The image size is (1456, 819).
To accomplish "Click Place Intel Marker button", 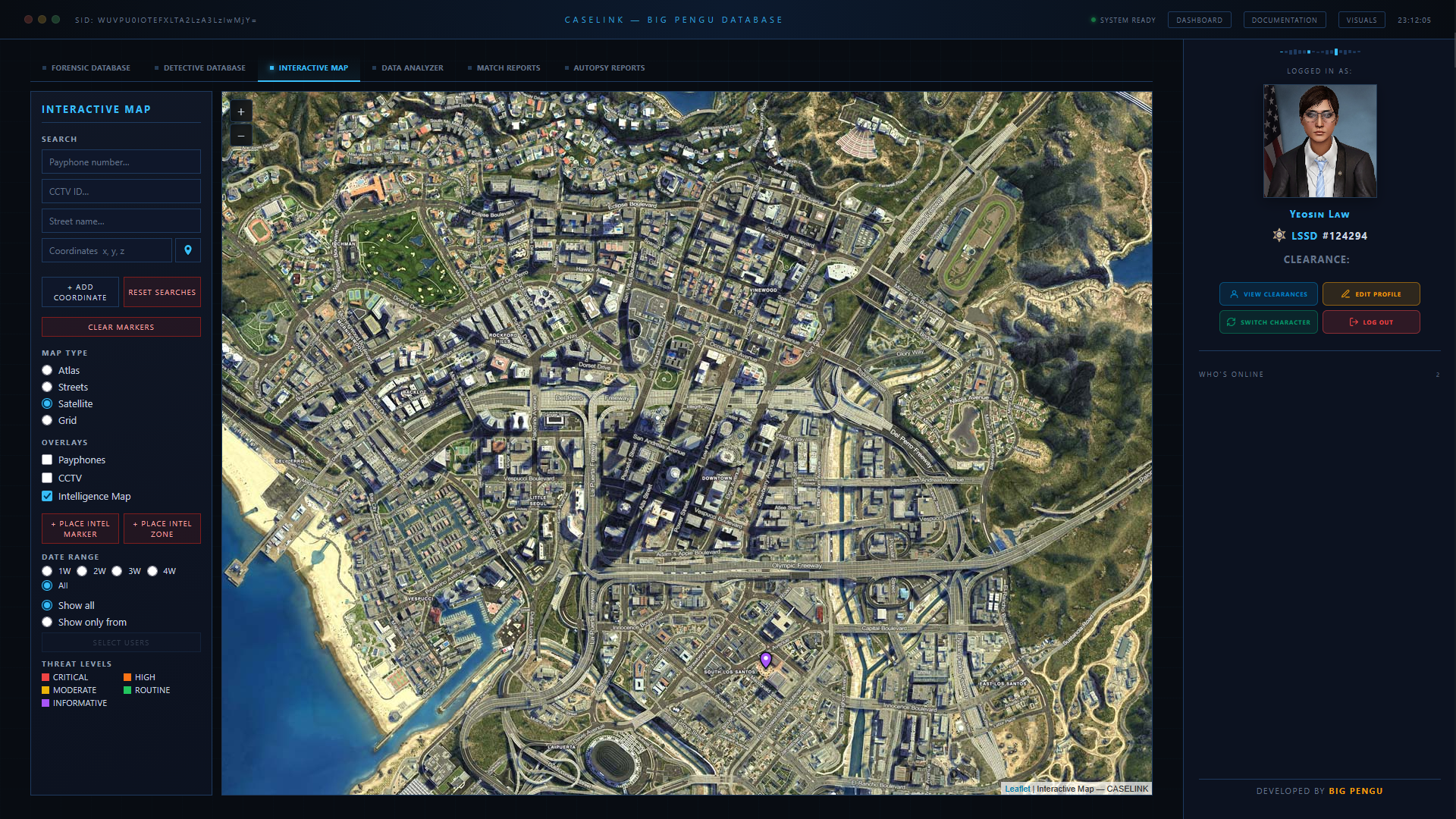I will [80, 529].
